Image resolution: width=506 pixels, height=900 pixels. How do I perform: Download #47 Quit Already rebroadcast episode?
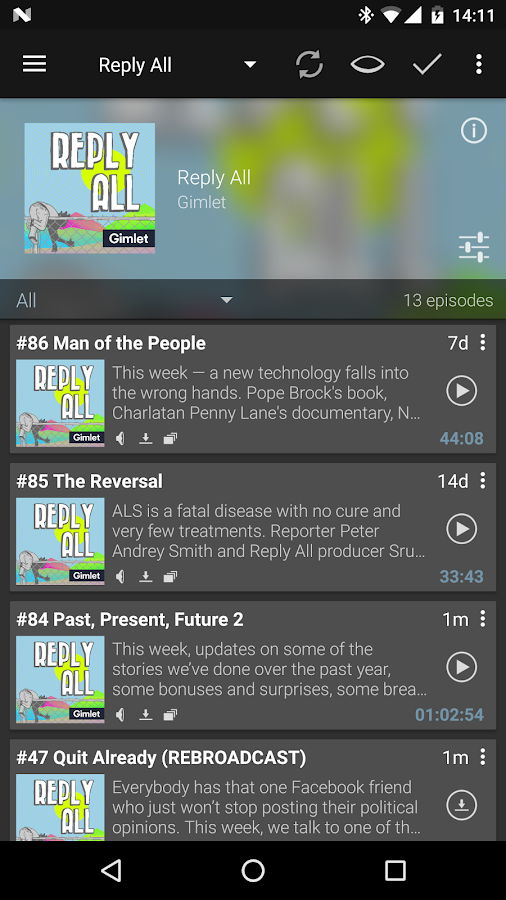462,805
